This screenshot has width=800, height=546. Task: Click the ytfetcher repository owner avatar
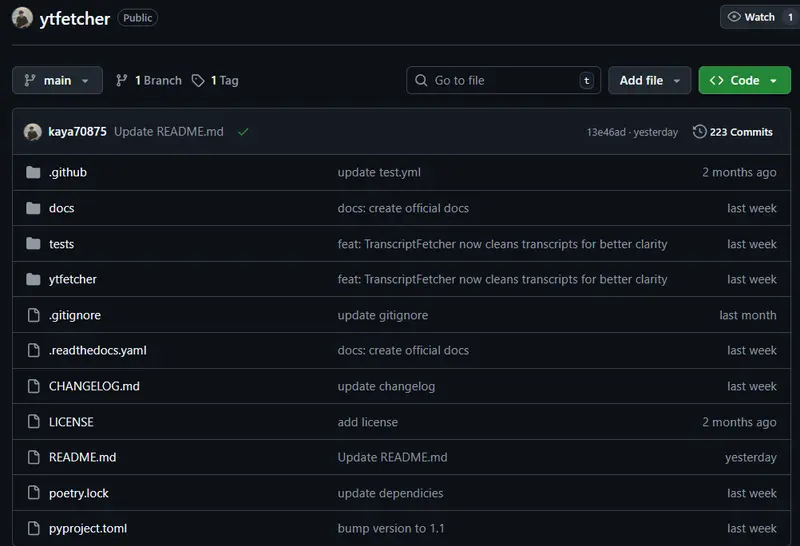click(x=22, y=17)
